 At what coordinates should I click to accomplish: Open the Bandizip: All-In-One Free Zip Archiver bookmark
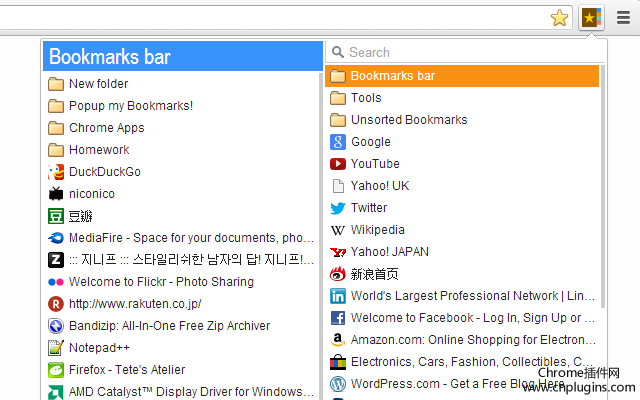(x=169, y=326)
